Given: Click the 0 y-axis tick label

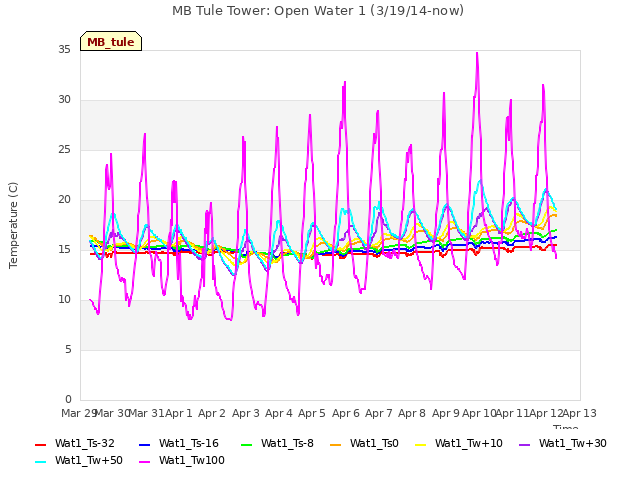Looking at the screenshot, I should (68, 400).
